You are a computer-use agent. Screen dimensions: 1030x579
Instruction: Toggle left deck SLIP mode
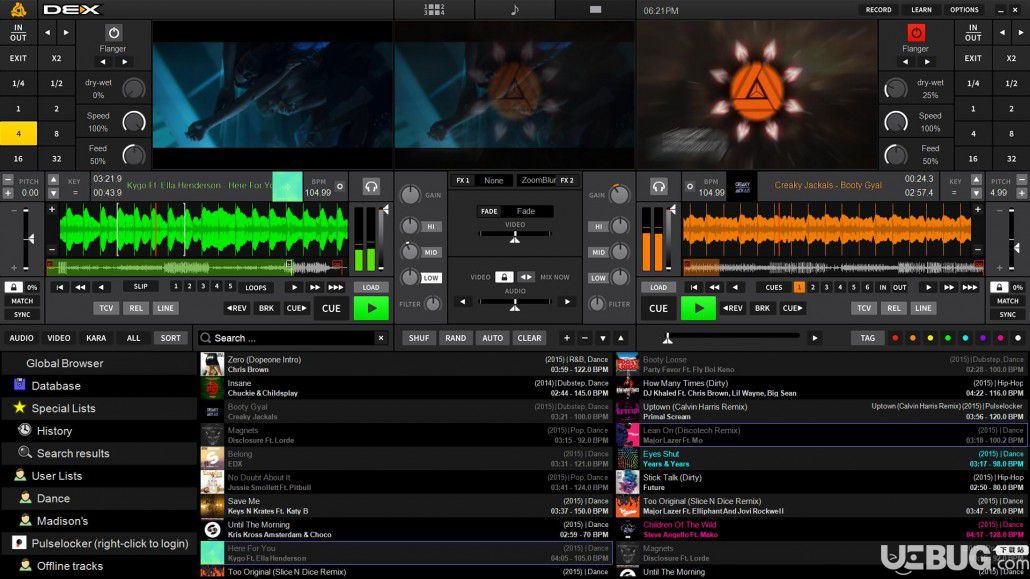pos(141,287)
